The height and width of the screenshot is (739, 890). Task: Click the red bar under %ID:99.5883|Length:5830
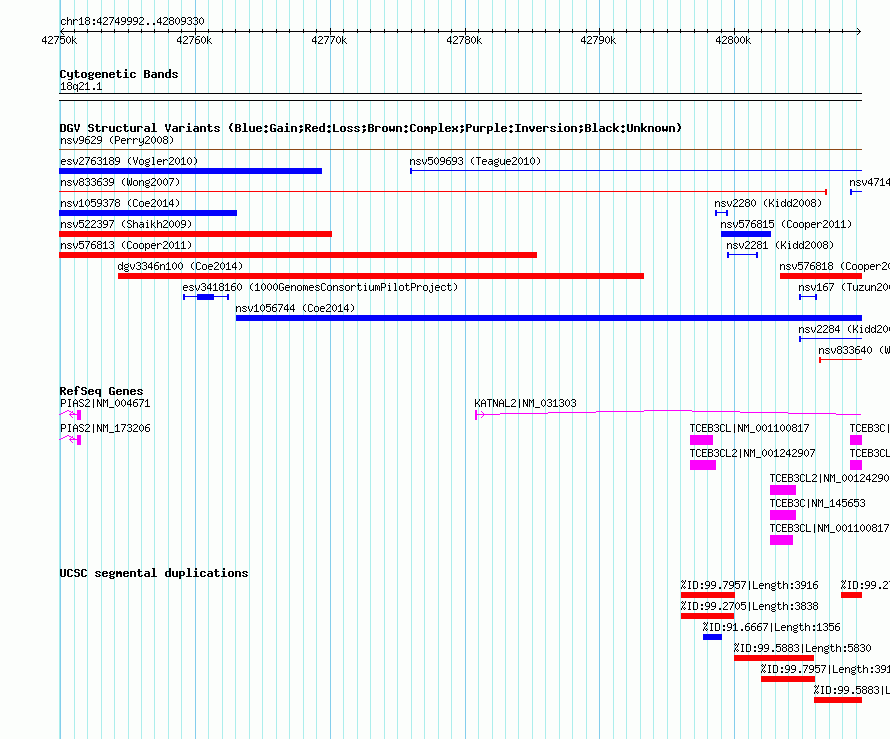pyautogui.click(x=774, y=658)
